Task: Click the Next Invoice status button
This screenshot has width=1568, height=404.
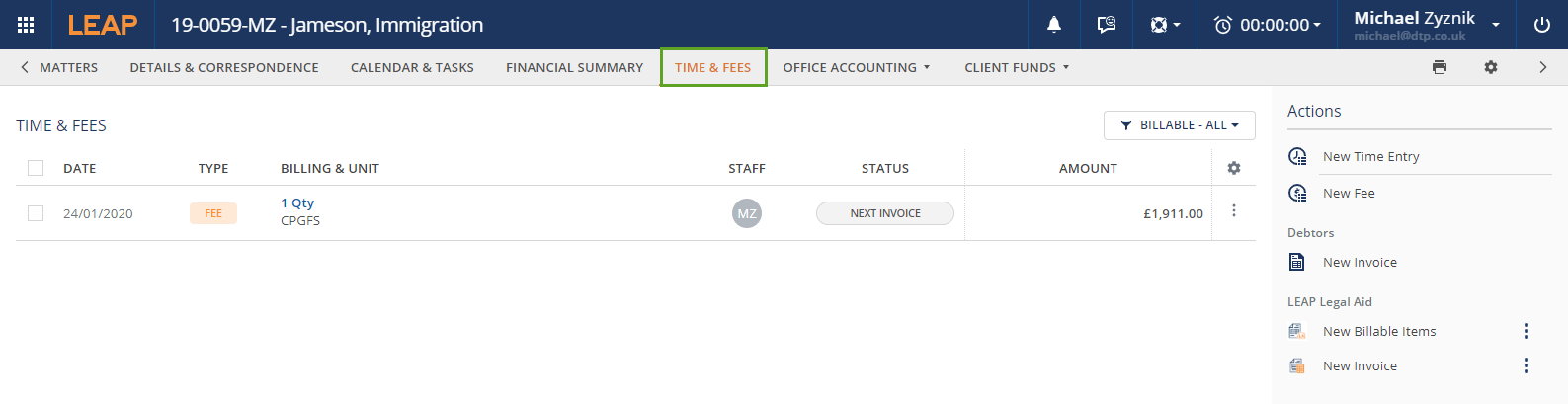Action: coord(884,213)
